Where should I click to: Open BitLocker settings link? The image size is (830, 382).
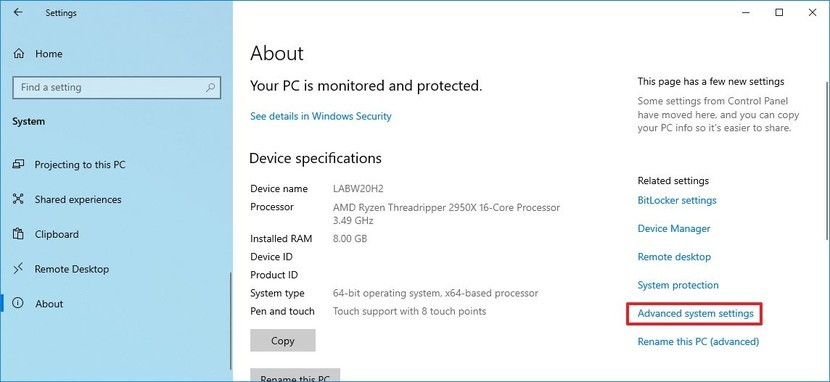pos(677,201)
